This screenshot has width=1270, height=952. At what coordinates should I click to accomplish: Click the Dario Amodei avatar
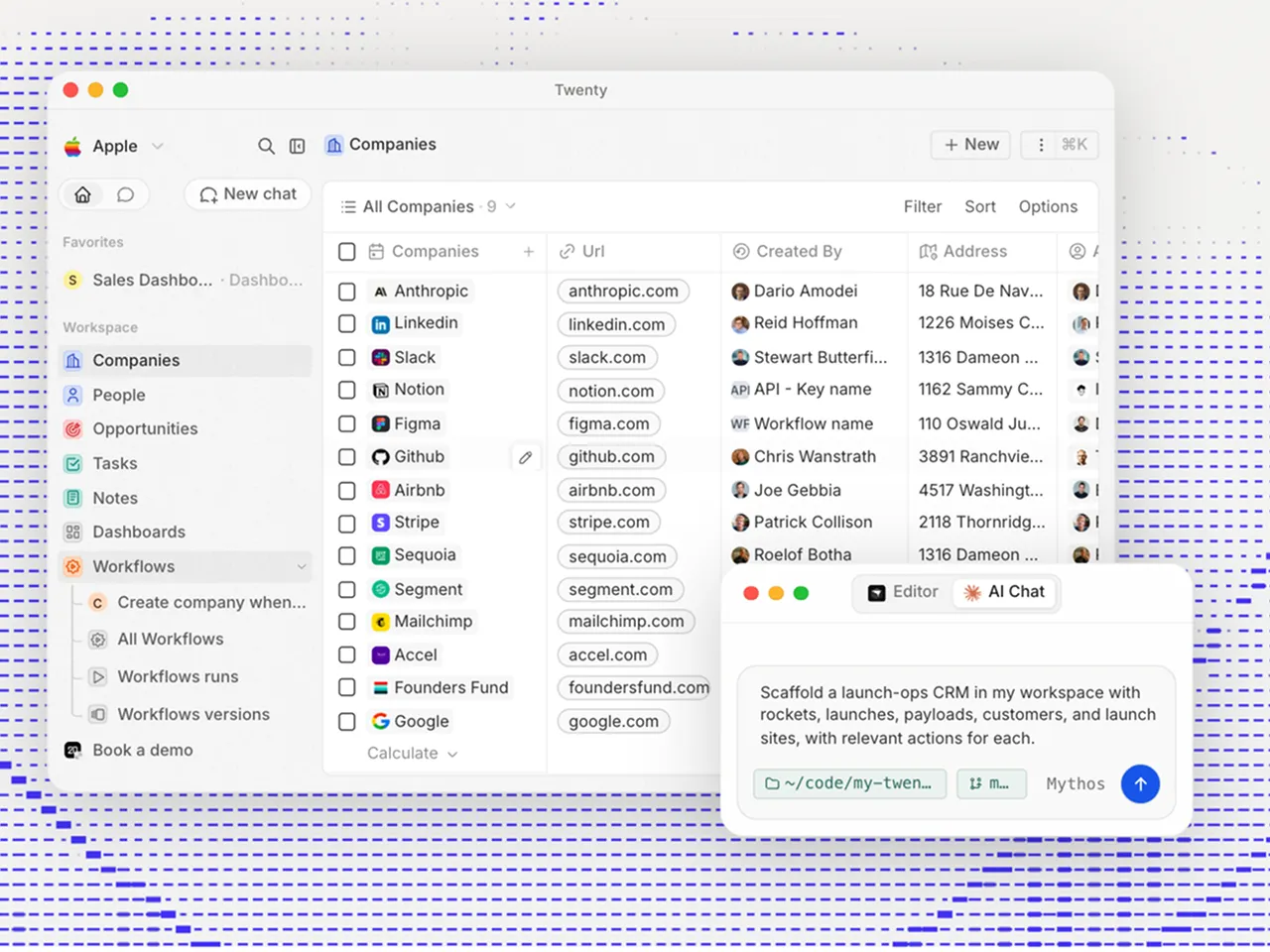(740, 292)
